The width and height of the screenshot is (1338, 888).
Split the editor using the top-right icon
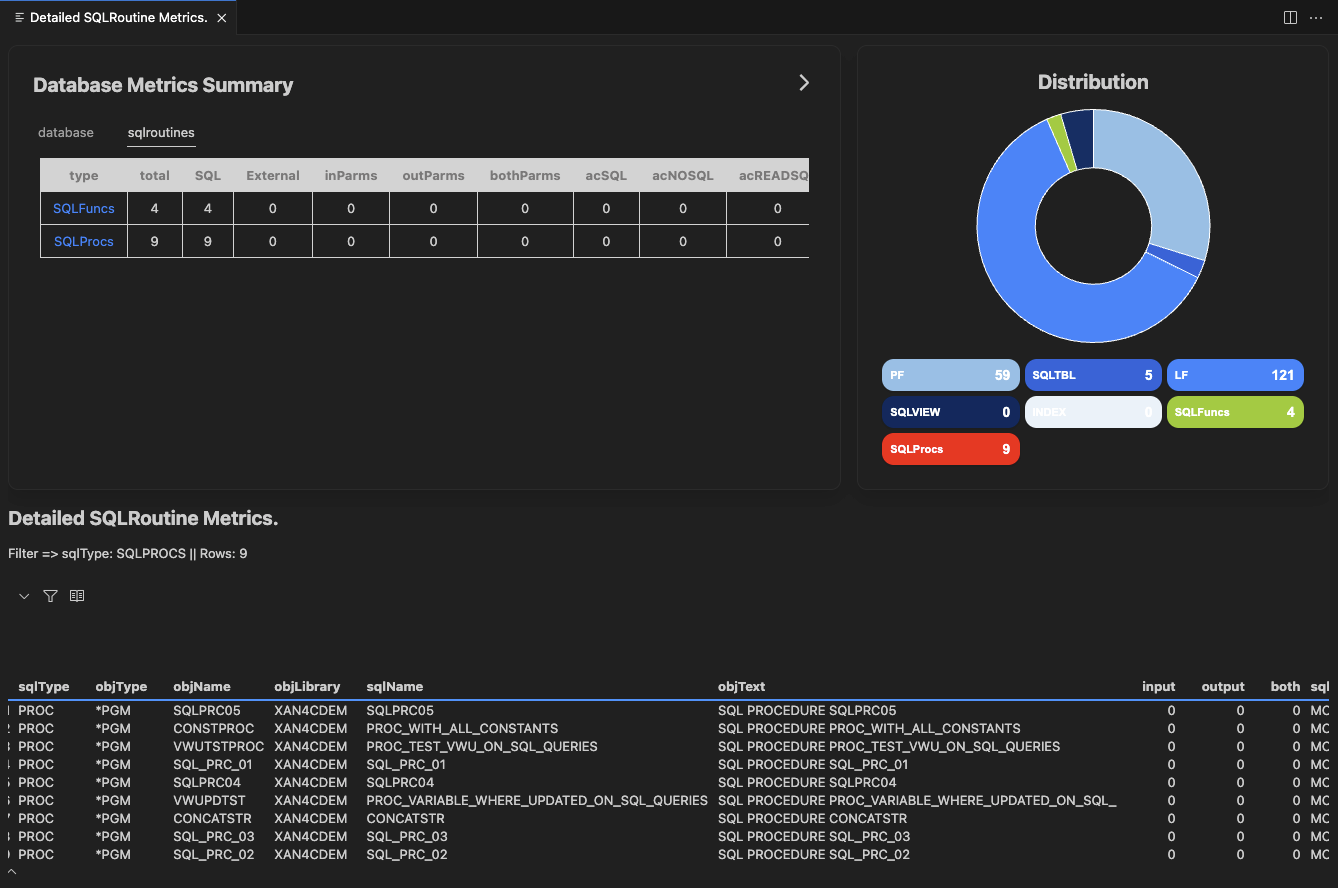1290,18
